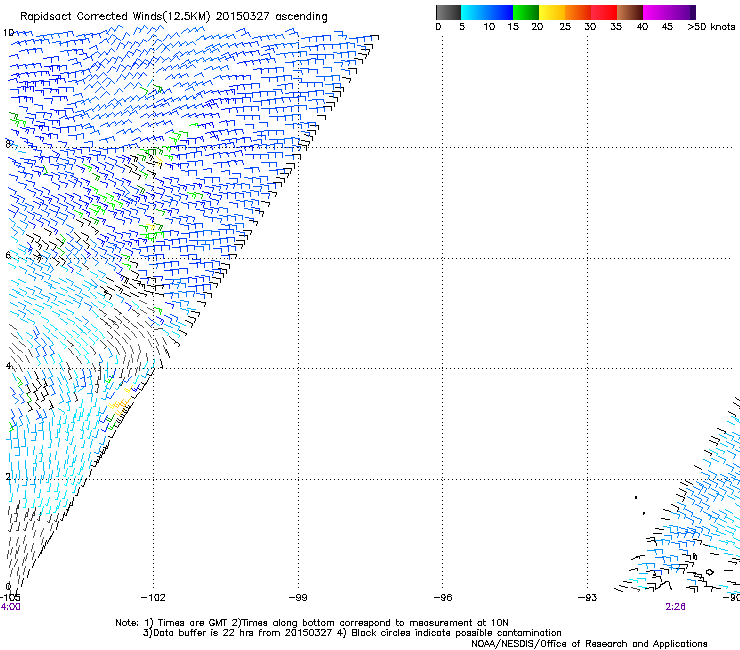The width and height of the screenshot is (740, 650).
Task: Click the NOAA/NESDIS credit text
Action: tap(589, 644)
